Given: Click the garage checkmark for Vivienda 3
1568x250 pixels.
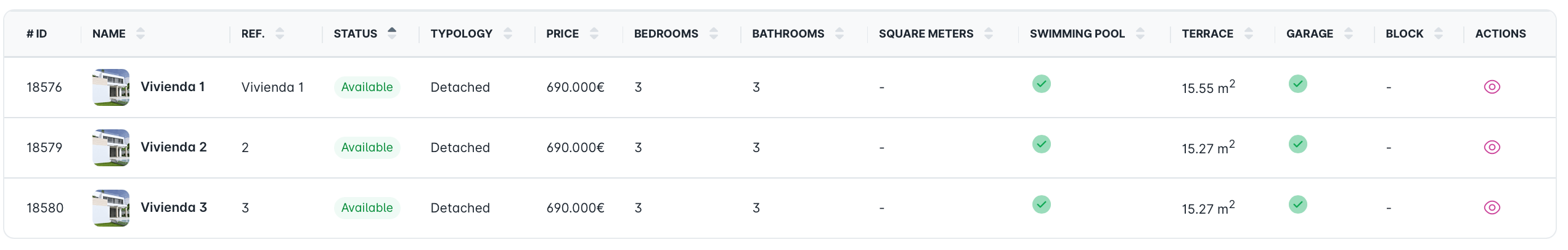Looking at the screenshot, I should [x=1297, y=204].
